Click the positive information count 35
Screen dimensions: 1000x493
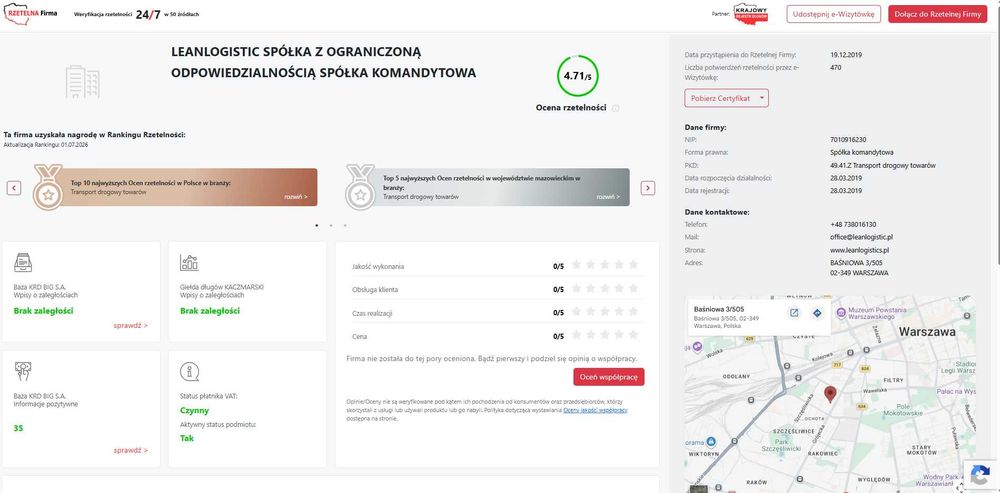pos(18,429)
